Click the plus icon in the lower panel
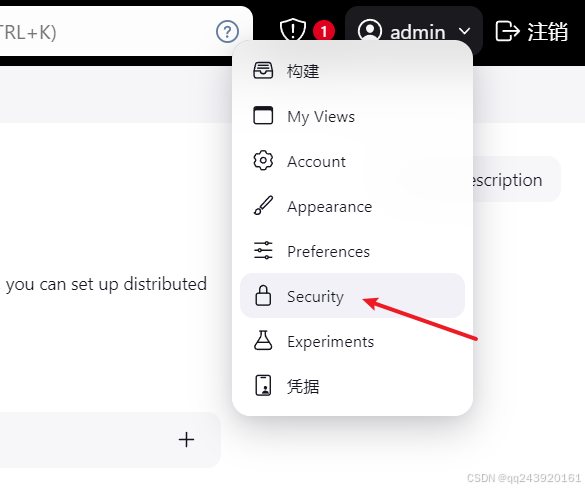Screen dimensions: 585x489 click(186, 440)
